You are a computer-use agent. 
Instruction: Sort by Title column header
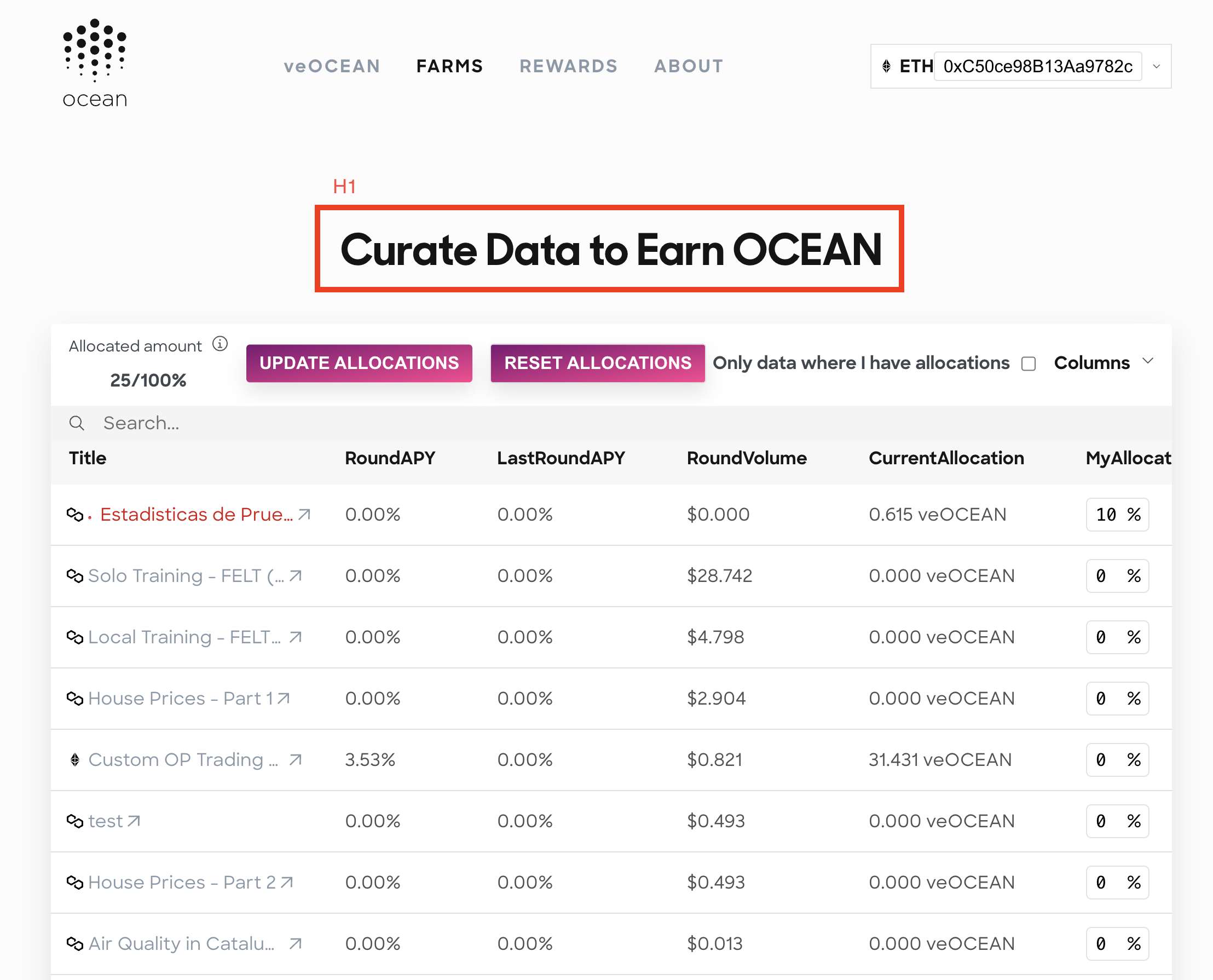click(x=88, y=458)
